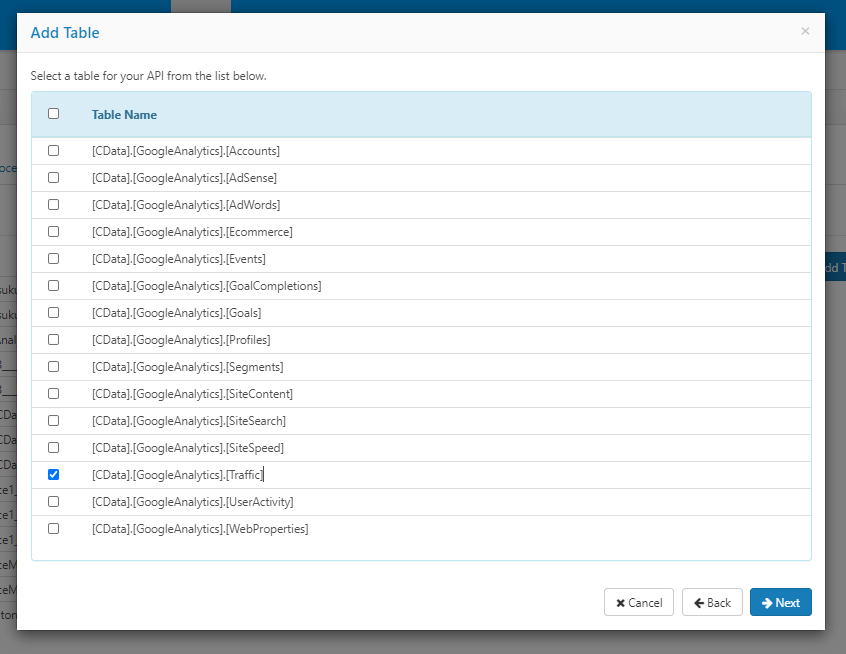Screen dimensions: 846x654
Task: Check the WebProperties table checkbox
Action: coord(53,528)
